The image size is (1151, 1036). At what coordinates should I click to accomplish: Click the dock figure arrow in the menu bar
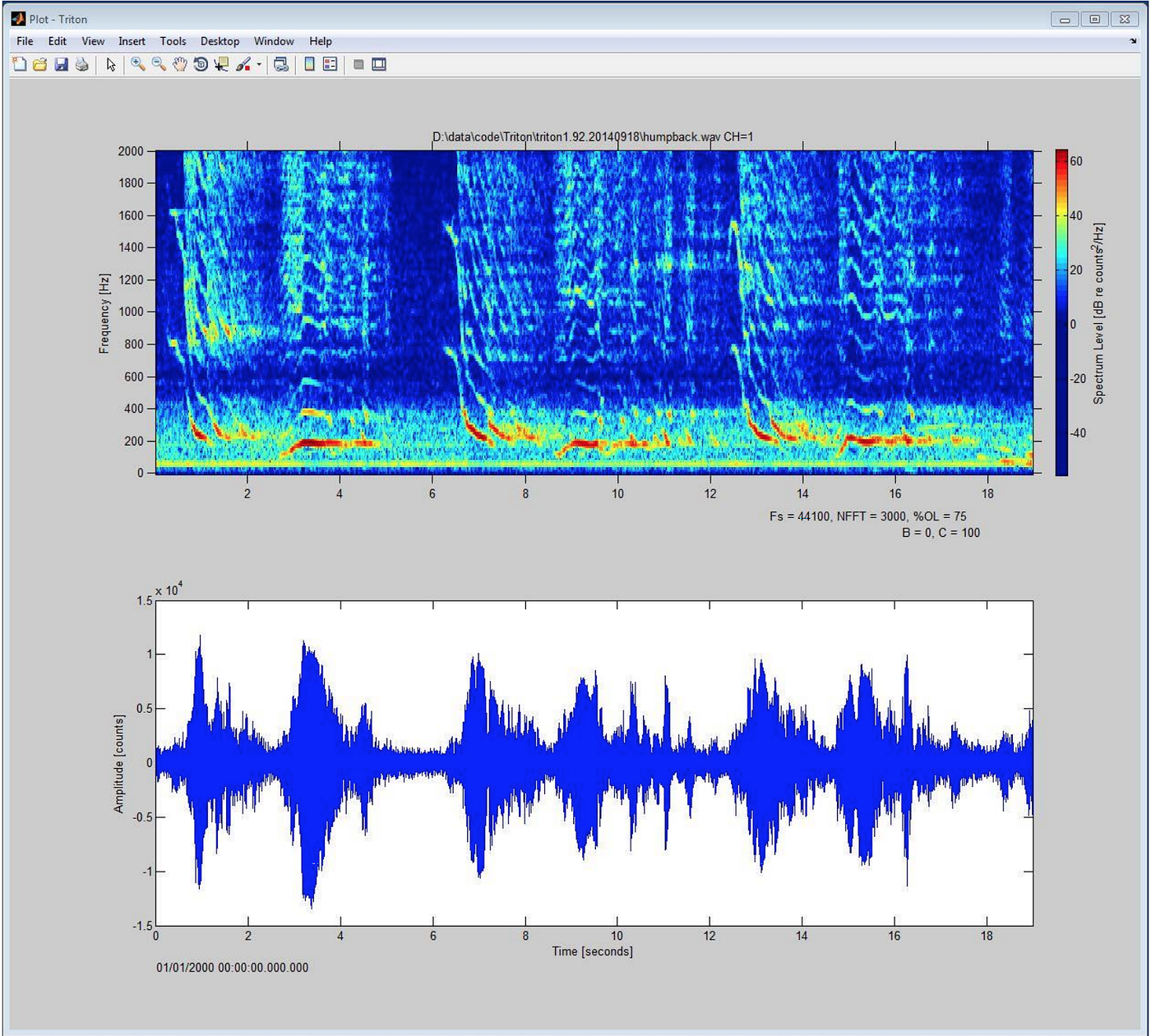1133,41
